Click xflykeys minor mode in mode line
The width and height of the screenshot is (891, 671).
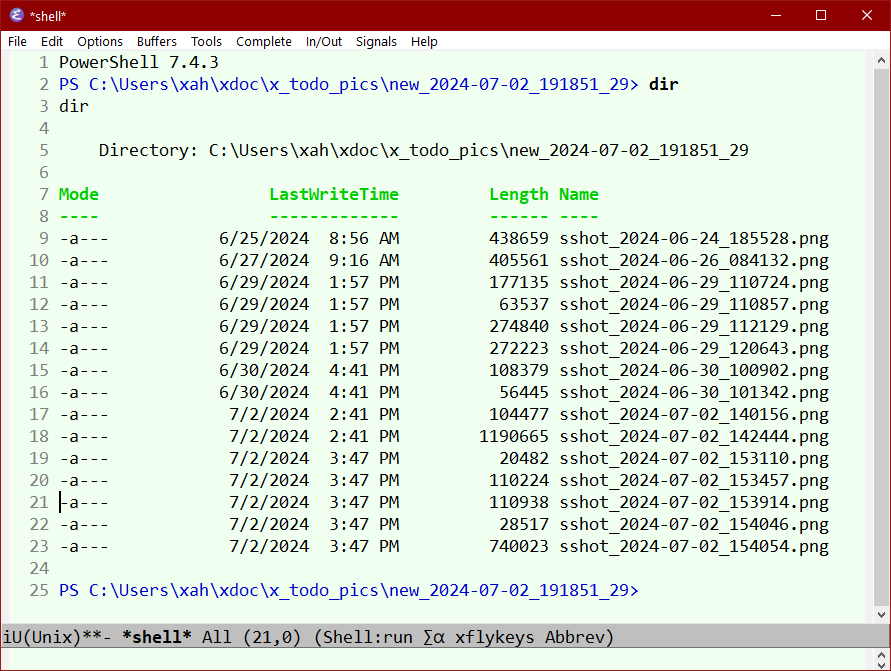[x=494, y=637]
